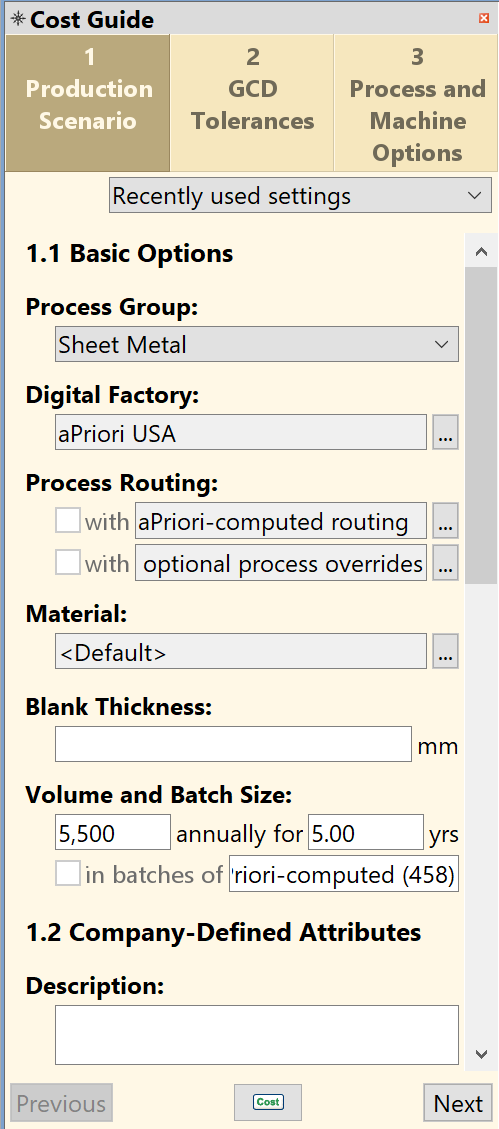Image resolution: width=499 pixels, height=1129 pixels.
Task: Enable aPriori-computed routing checkbox
Action: click(68, 521)
